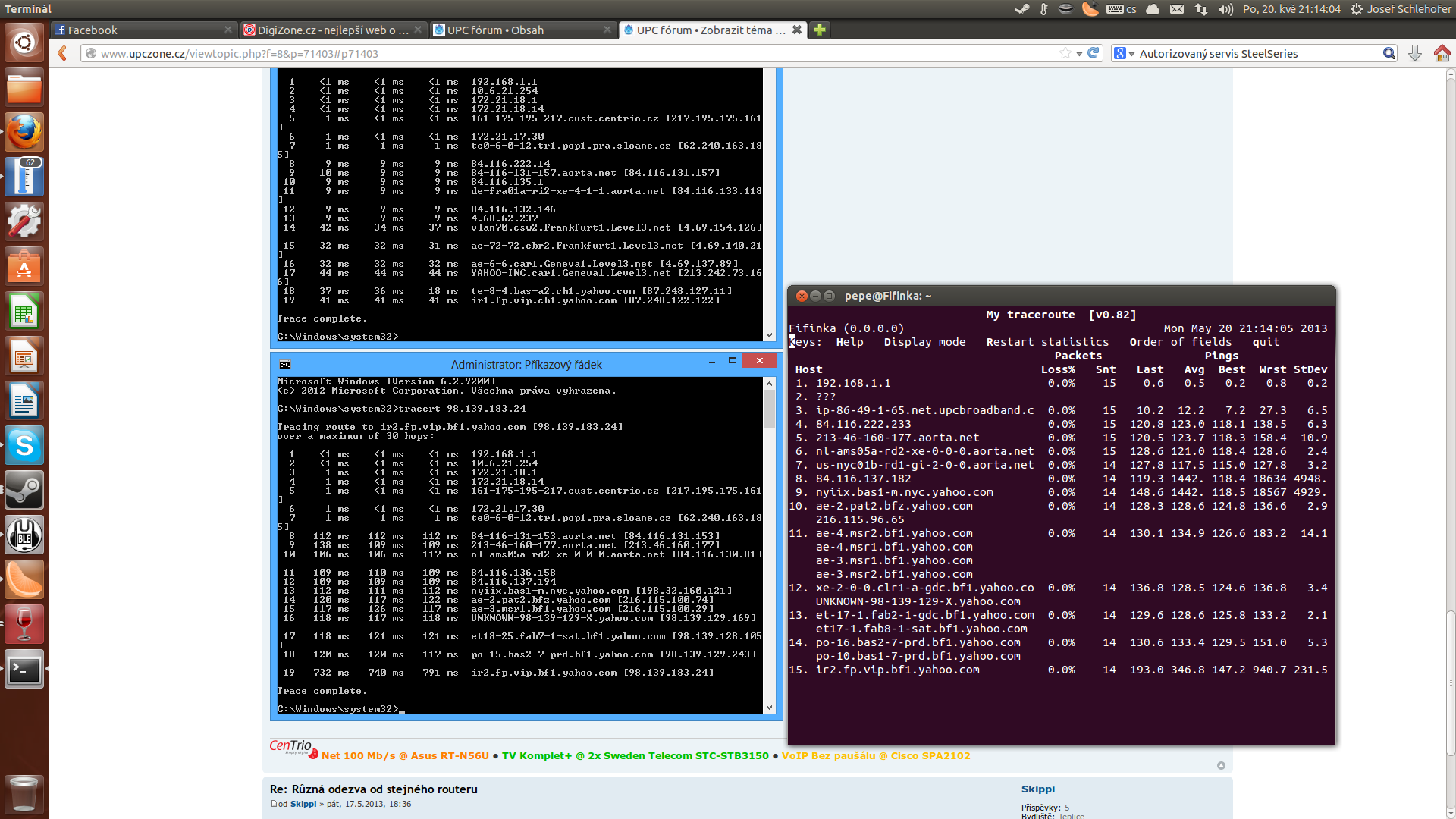Open the Skippi author link in post header
Screen dimensions: 1456x819
coord(303,804)
